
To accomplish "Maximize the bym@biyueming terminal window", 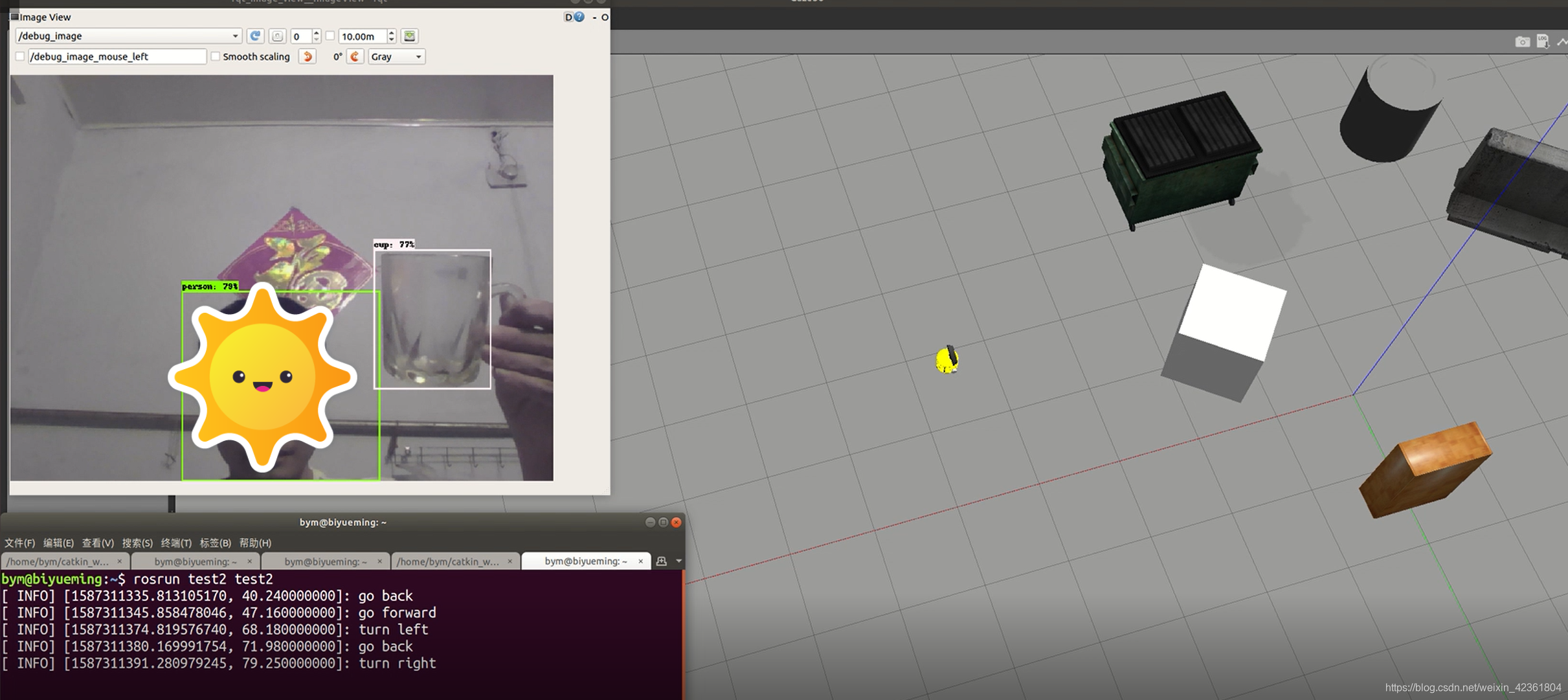I will (663, 522).
